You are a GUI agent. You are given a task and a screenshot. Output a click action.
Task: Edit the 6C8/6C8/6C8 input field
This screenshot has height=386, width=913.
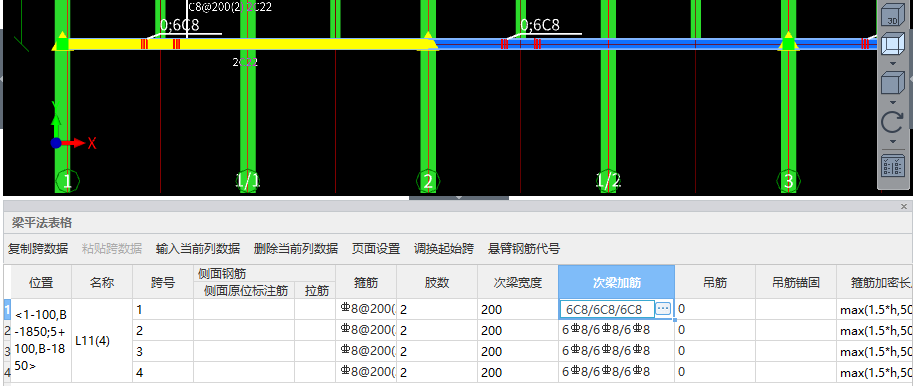pyautogui.click(x=607, y=309)
